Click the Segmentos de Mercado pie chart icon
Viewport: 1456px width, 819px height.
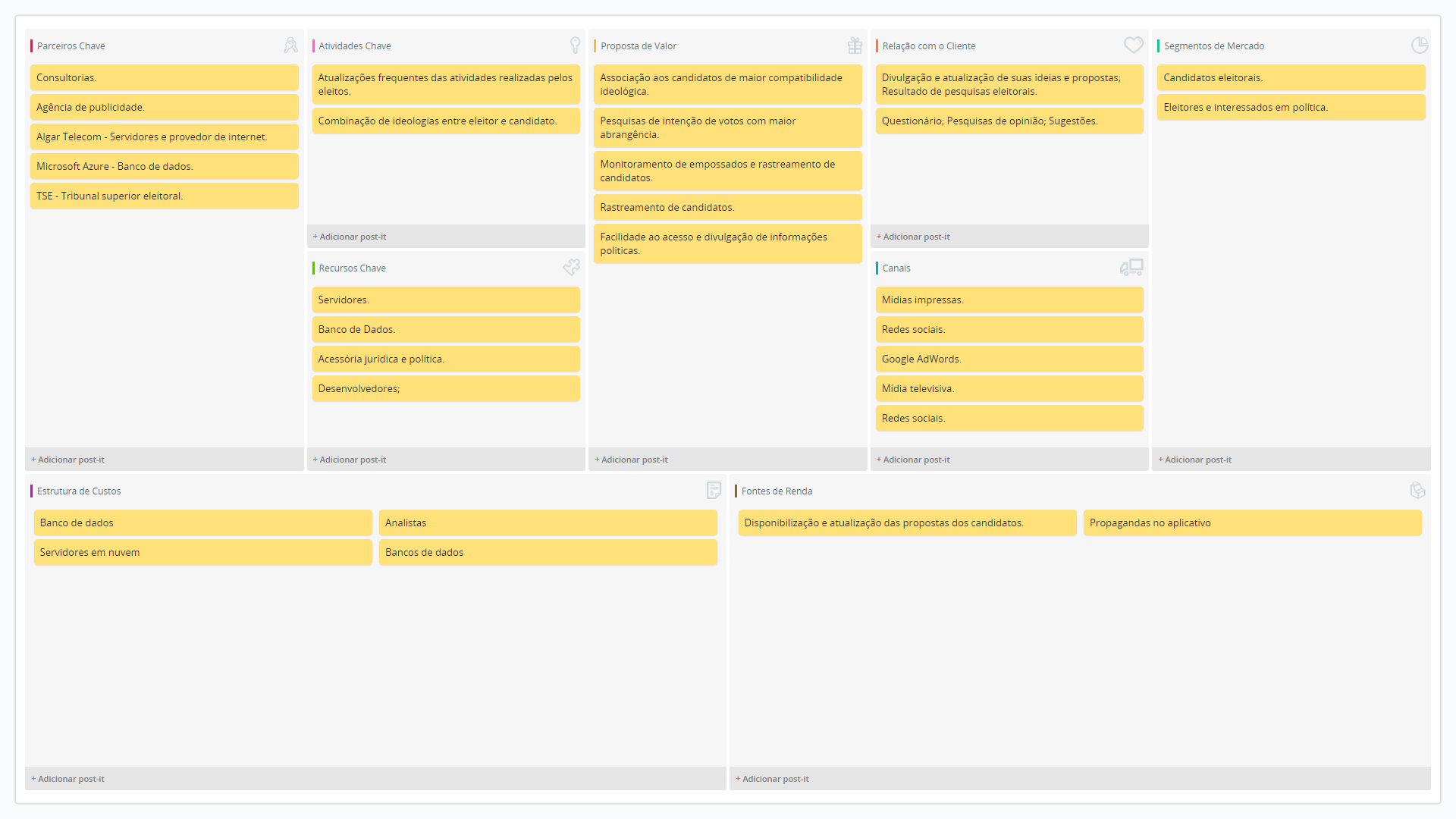tap(1419, 45)
